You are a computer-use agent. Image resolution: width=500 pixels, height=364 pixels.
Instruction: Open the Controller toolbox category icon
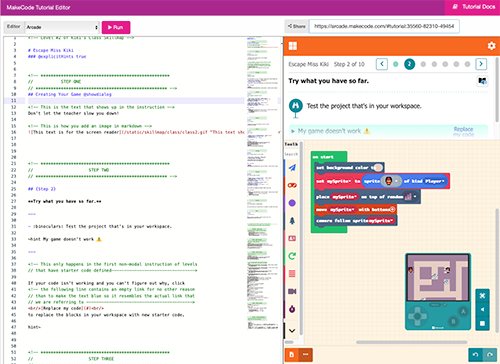click(292, 185)
